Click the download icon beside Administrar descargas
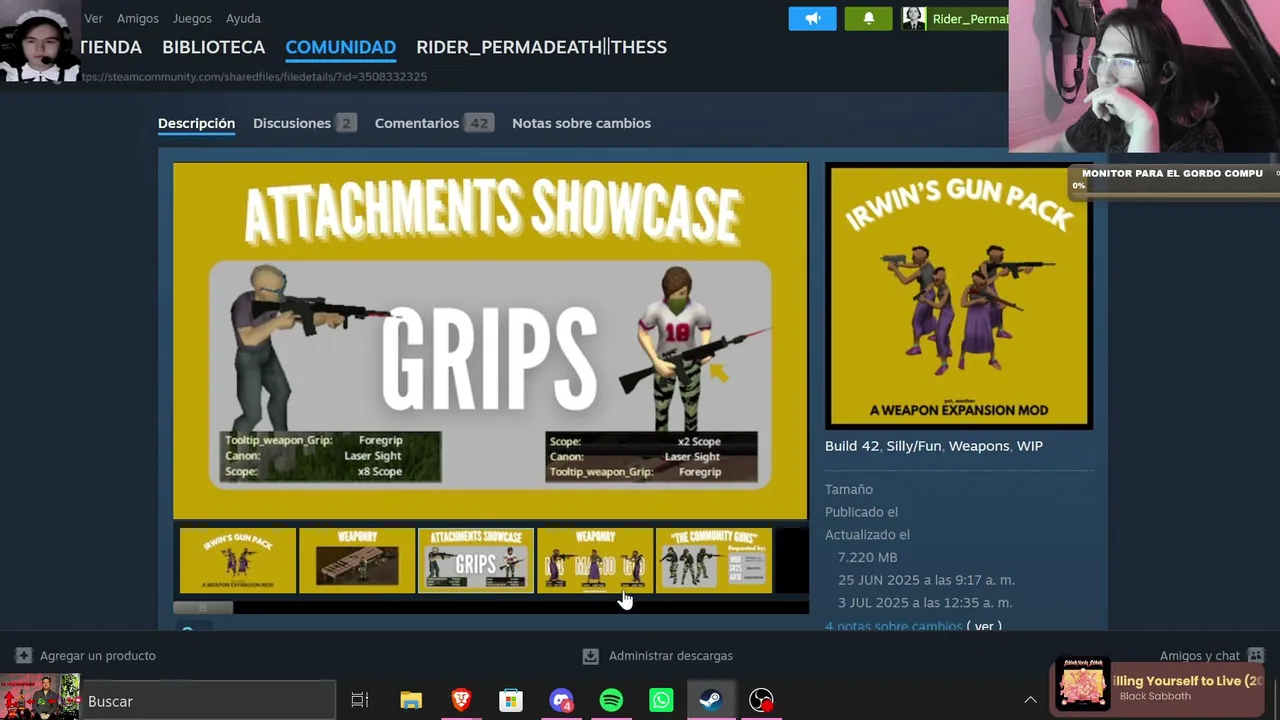Image resolution: width=1280 pixels, height=720 pixels. [591, 656]
